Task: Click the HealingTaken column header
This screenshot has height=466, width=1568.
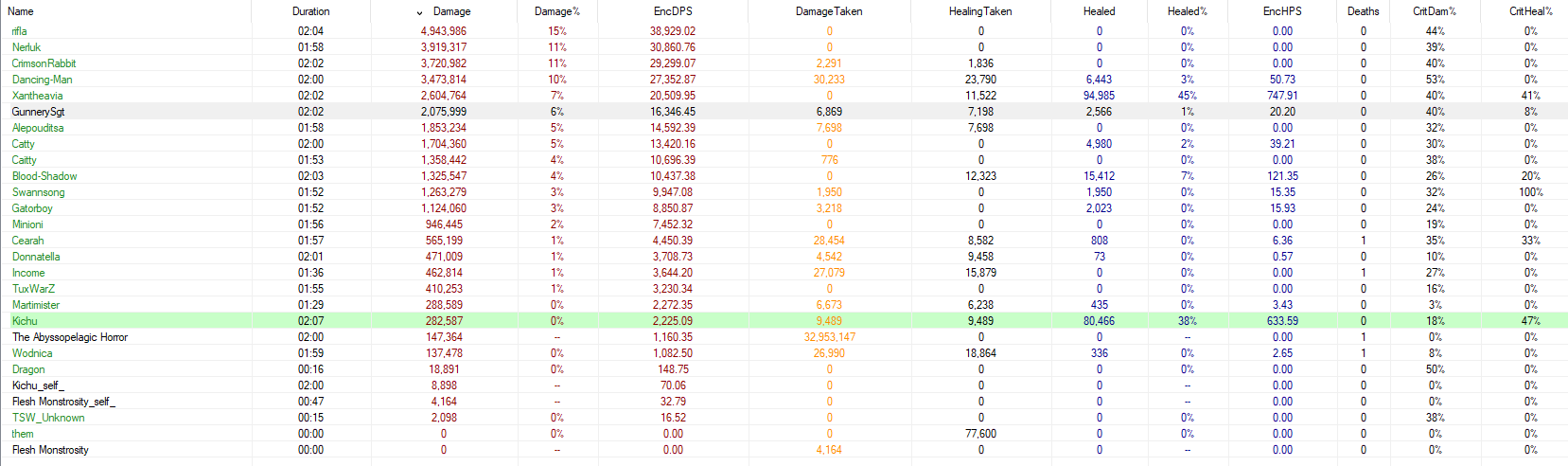Action: (979, 11)
